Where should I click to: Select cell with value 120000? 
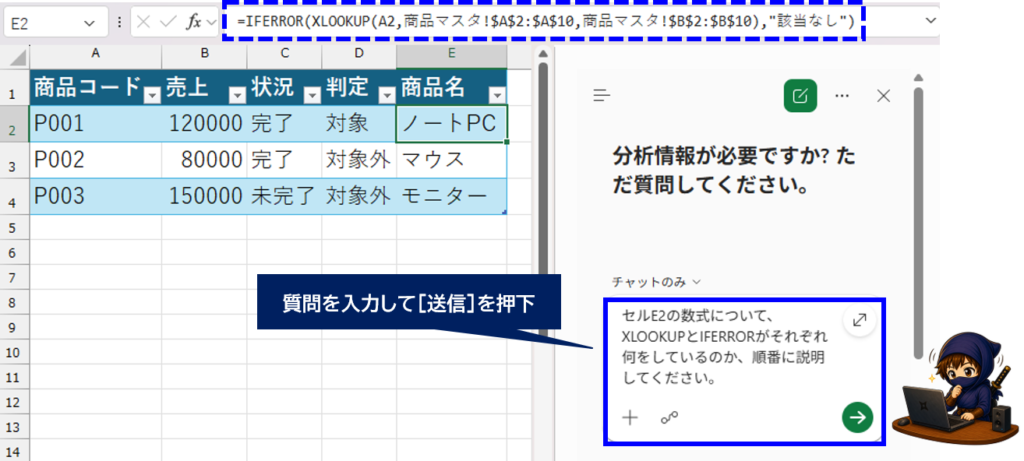coord(204,123)
